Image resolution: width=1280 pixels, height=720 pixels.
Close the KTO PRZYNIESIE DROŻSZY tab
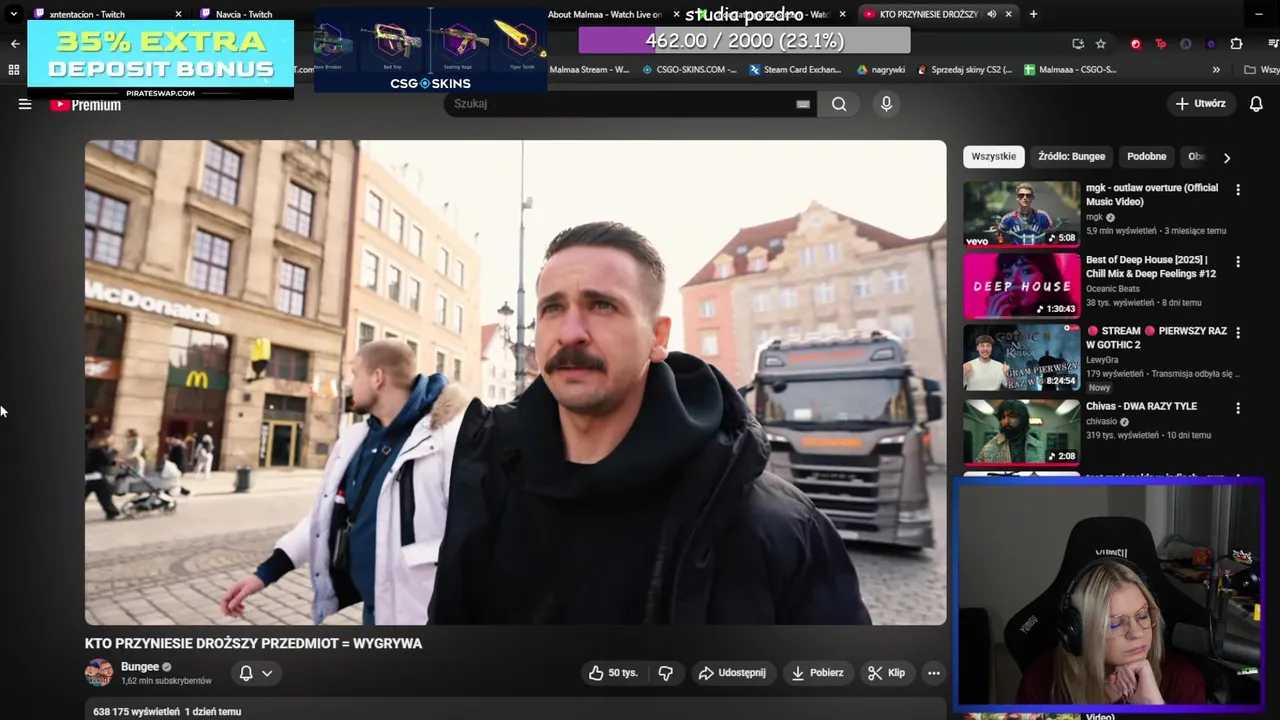point(1009,14)
